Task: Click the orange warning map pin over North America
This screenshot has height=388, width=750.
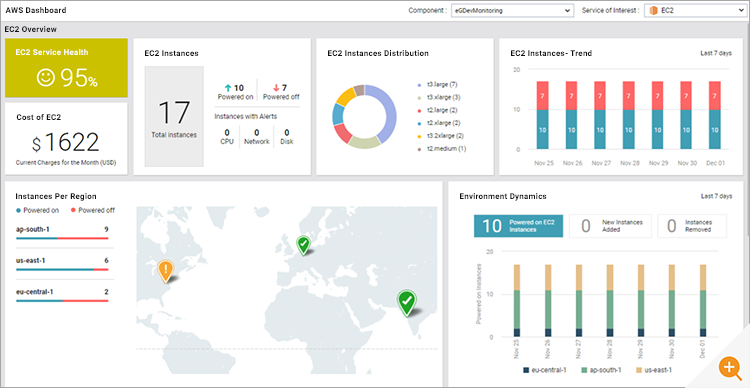Action: click(x=165, y=271)
